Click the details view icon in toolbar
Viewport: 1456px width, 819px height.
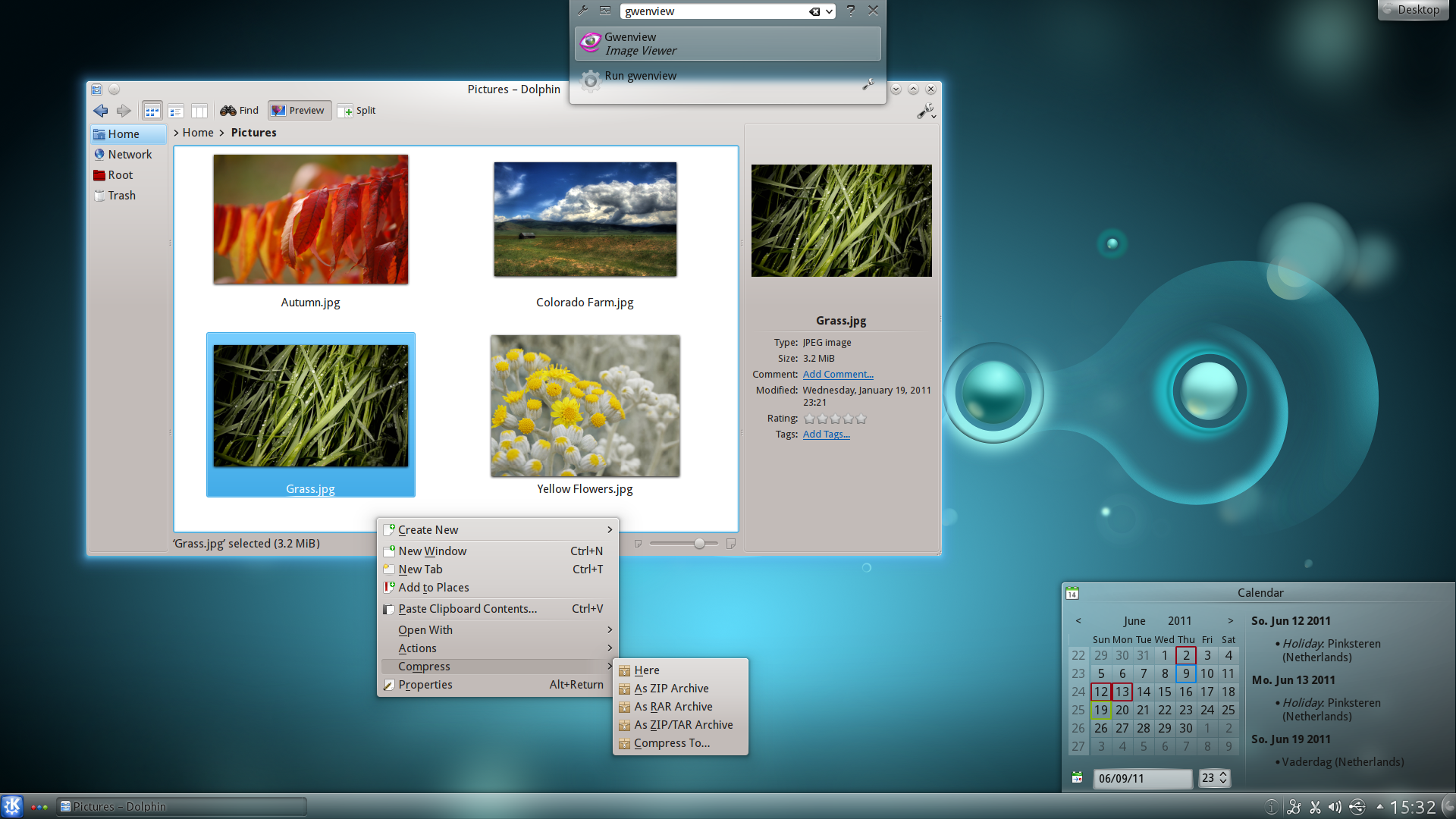click(175, 109)
